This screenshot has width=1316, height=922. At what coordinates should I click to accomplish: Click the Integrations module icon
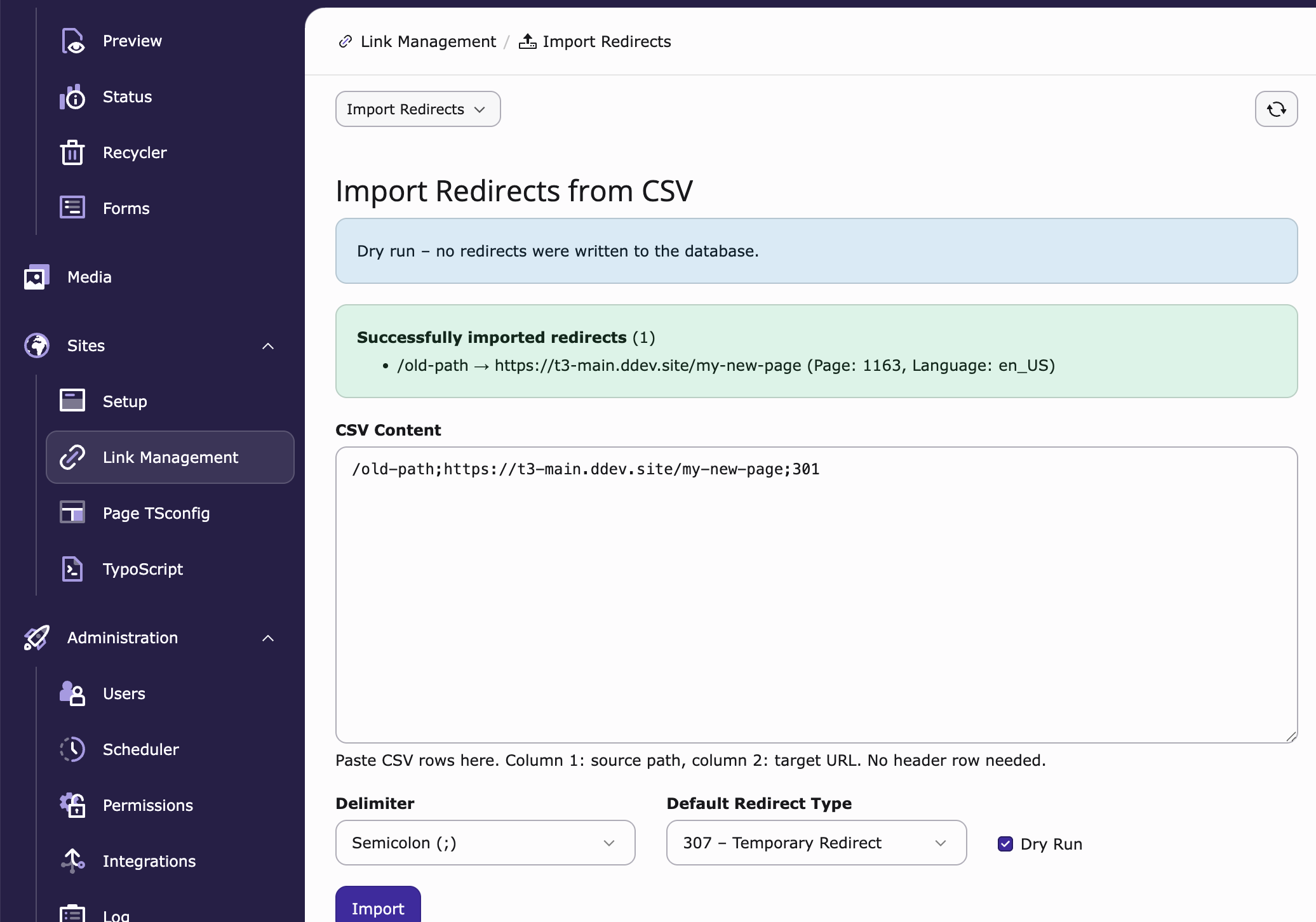[x=72, y=861]
